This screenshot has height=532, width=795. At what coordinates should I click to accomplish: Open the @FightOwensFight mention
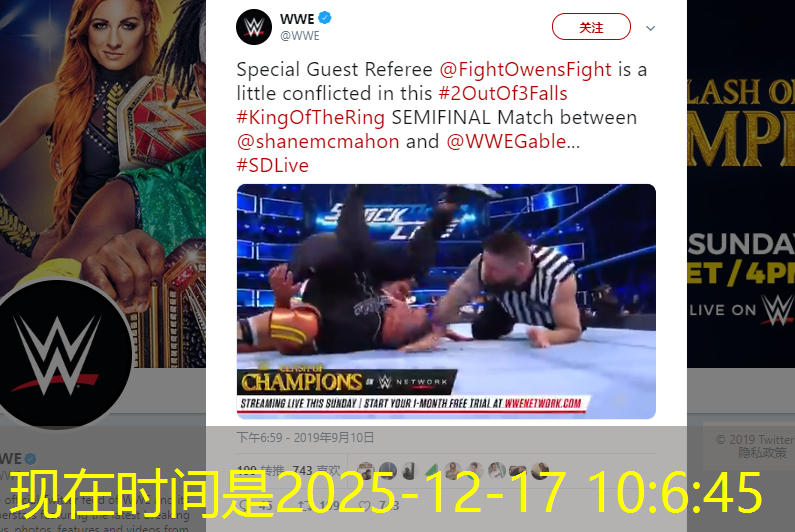[x=525, y=69]
